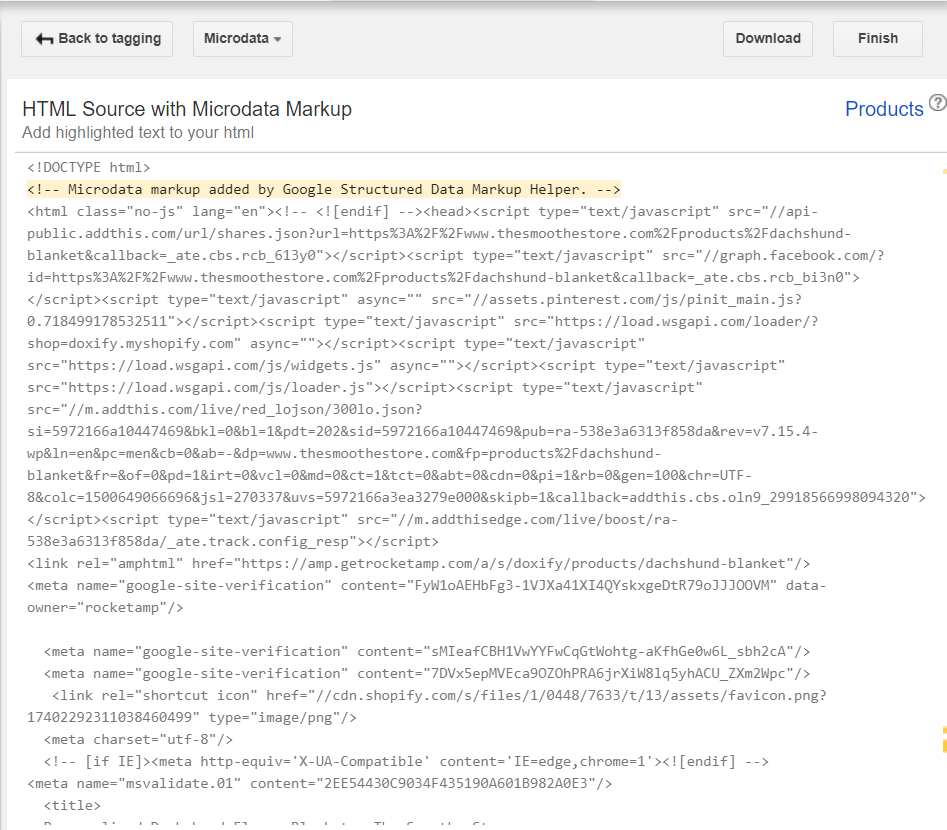This screenshot has width=947, height=830.
Task: Click the DOCTYPE html line
Action: pos(89,167)
